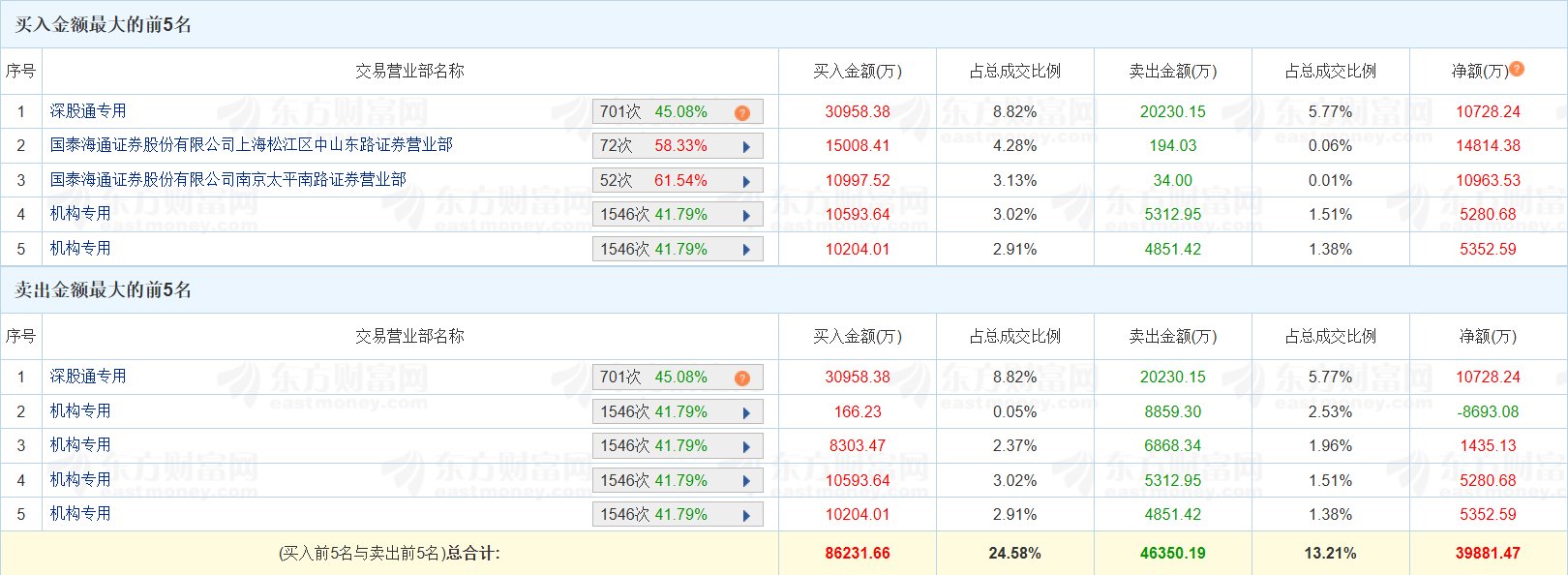Expand the arrow in the sell row with 166.23 buy amount
This screenshot has height=575, width=1568.
[x=746, y=412]
